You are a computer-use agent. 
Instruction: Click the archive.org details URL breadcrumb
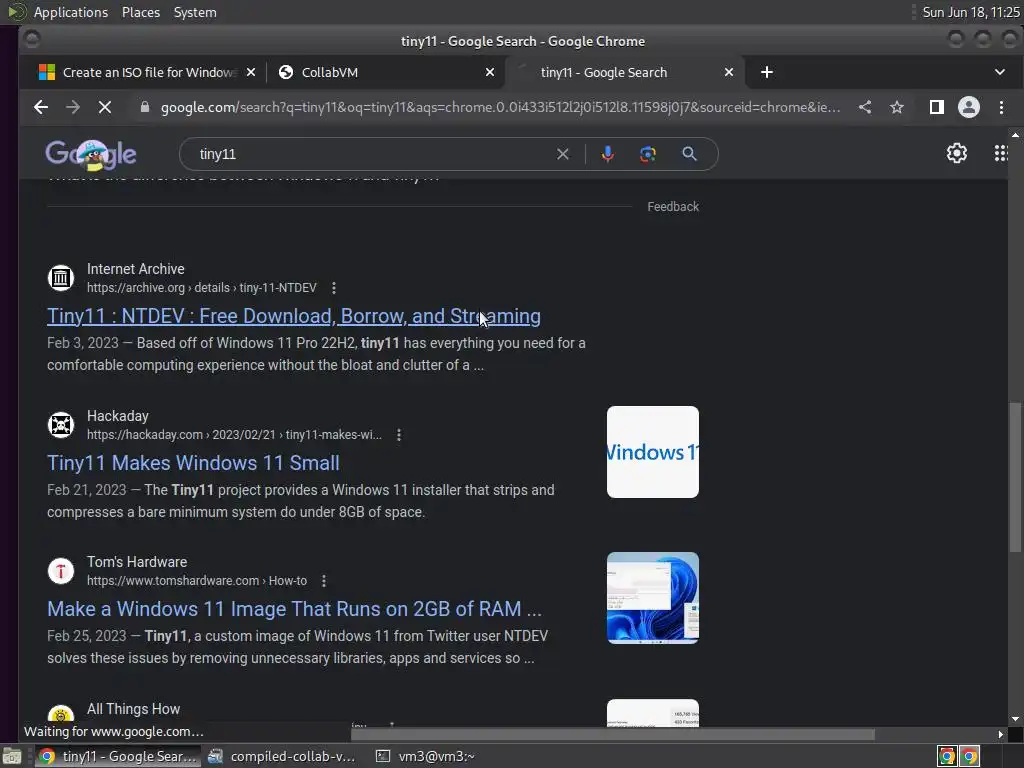202,288
